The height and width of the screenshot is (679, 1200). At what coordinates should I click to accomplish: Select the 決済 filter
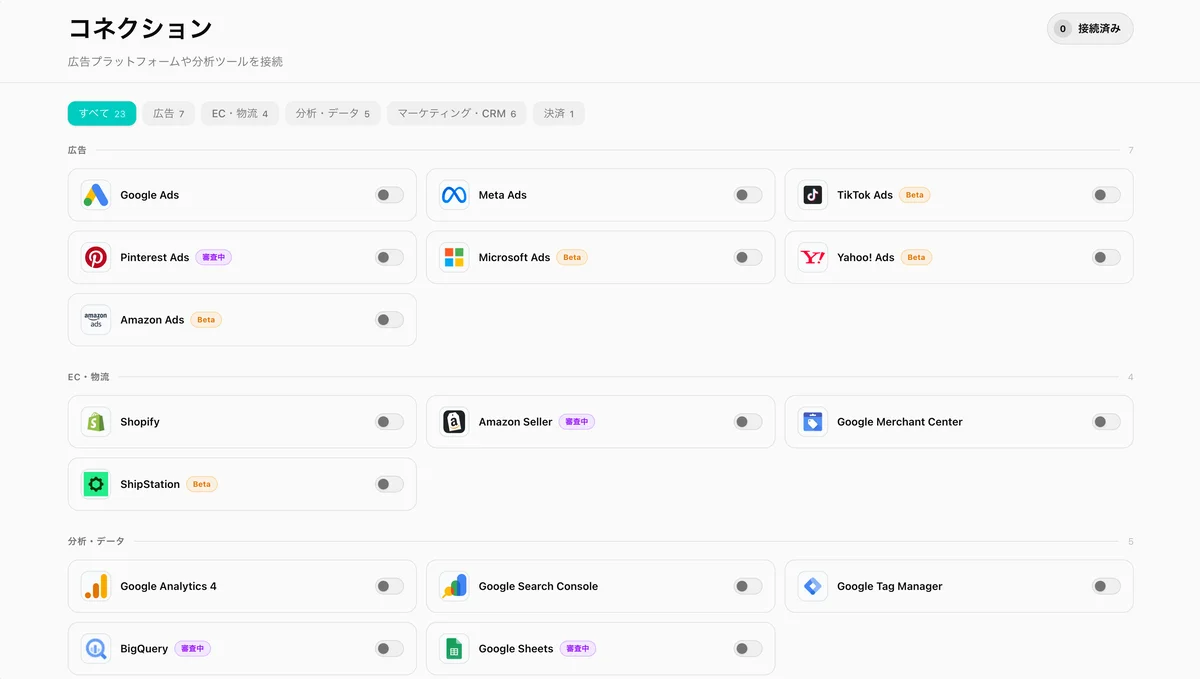coord(558,113)
